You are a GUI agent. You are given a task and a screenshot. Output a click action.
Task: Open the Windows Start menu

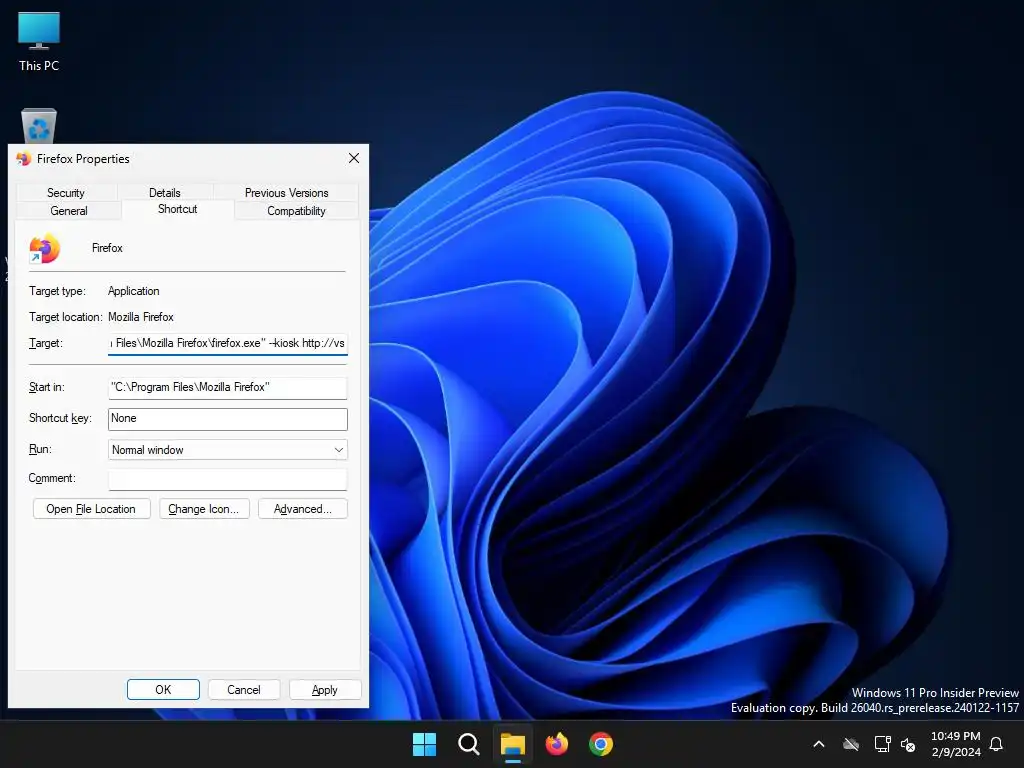pos(424,744)
